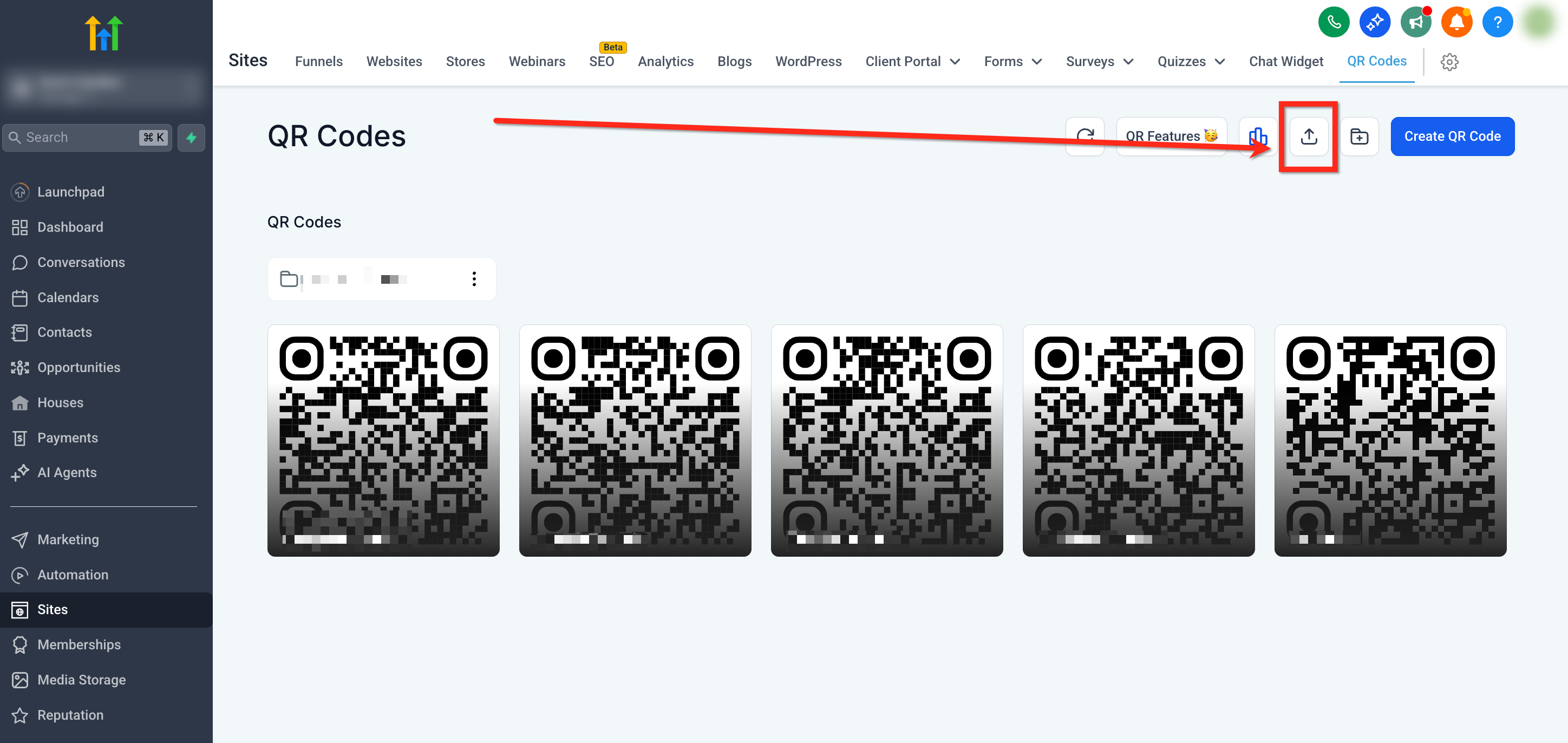Open the first QR code thumbnail
The height and width of the screenshot is (743, 1568).
click(383, 440)
